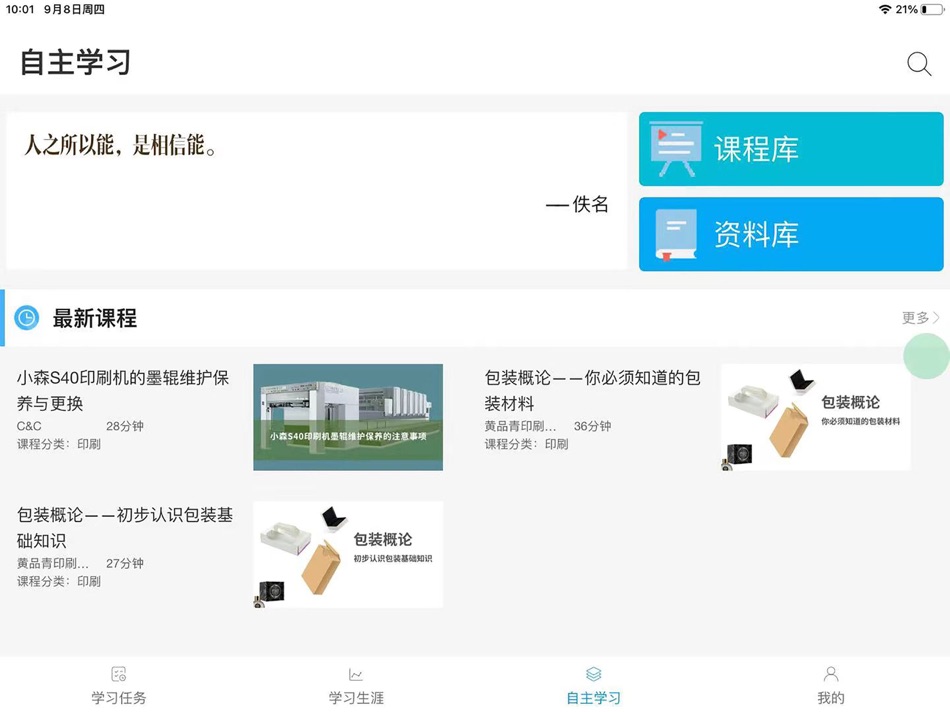
Task: Tap the Wi-Fi status icon
Action: pos(885,9)
